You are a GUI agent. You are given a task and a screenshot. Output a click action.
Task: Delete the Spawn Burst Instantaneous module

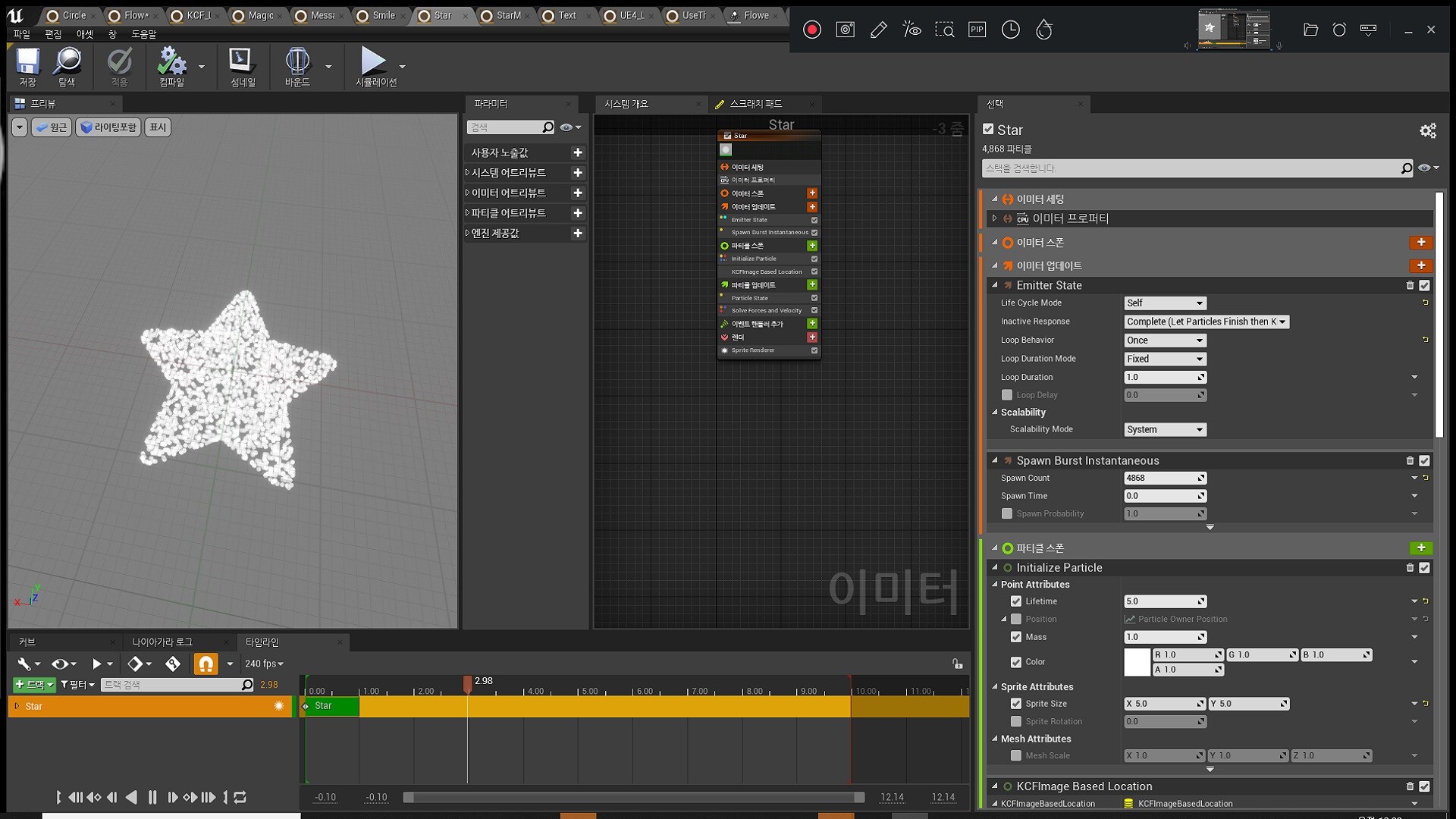[x=1410, y=461]
